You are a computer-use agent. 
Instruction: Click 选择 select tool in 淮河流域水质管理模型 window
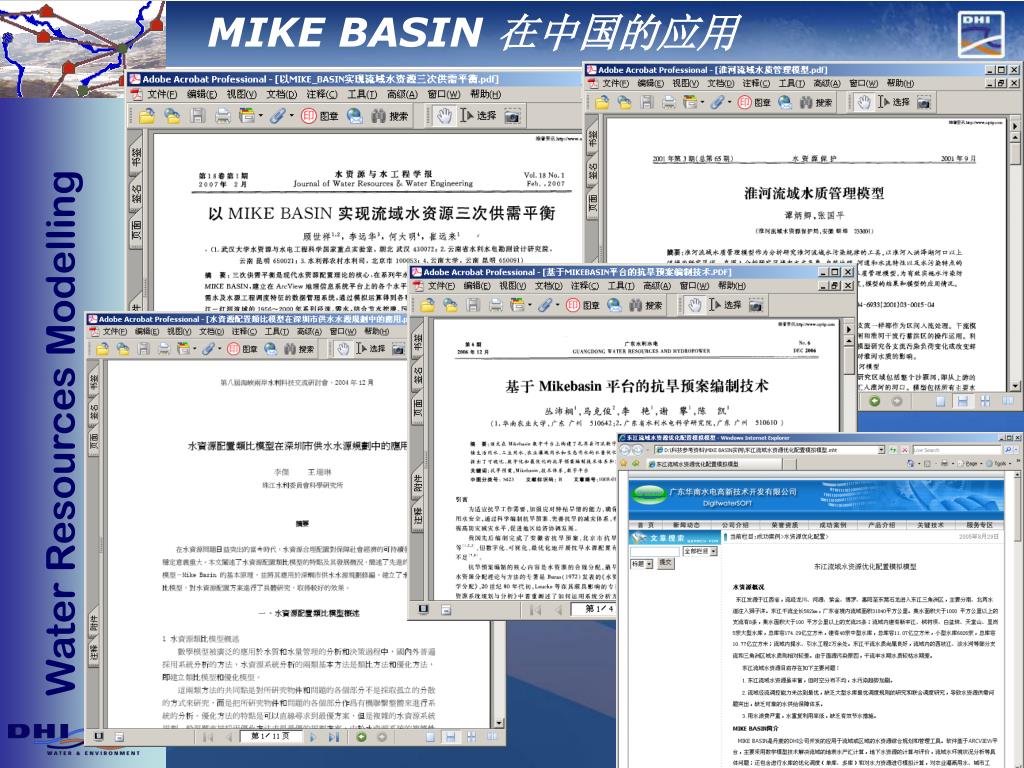pos(894,102)
